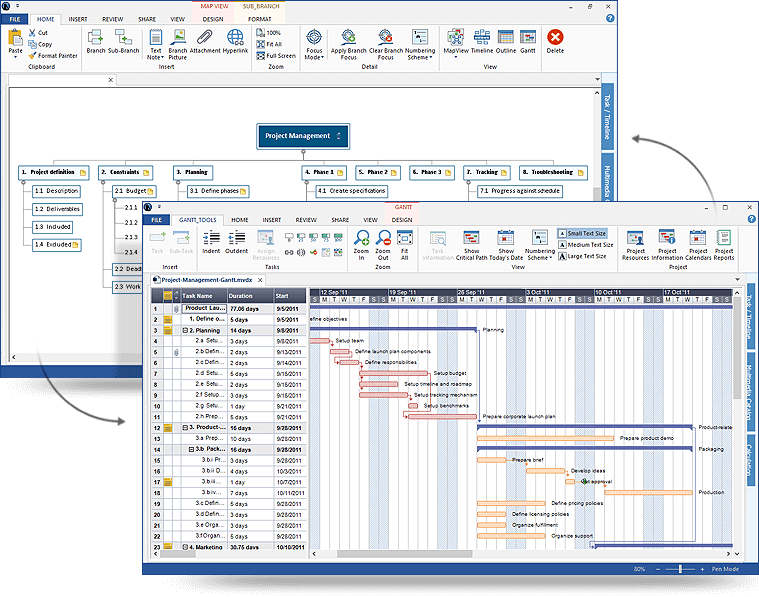Click Project-Management-Gantt.mvdx document tab
Screen dimensions: 759x597
pyautogui.click(x=207, y=280)
